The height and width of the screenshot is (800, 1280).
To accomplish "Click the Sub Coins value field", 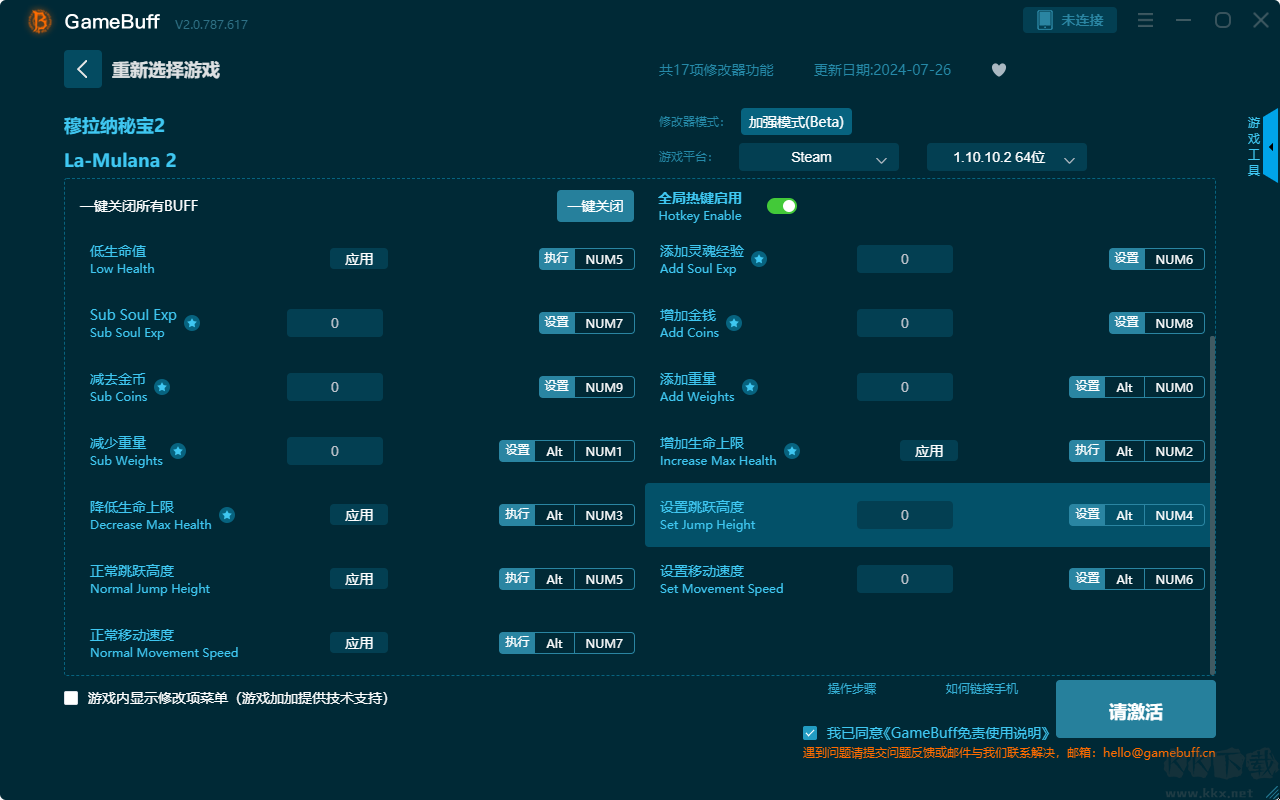I will [x=335, y=387].
